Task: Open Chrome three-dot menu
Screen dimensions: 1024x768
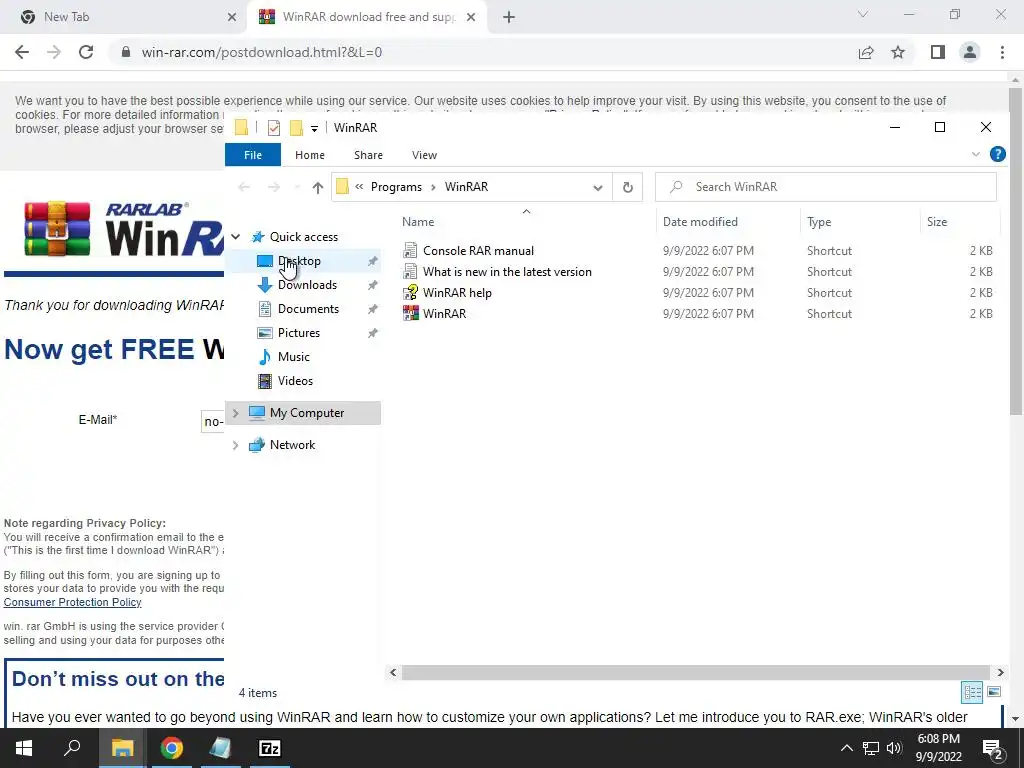Action: pyautogui.click(x=1002, y=52)
